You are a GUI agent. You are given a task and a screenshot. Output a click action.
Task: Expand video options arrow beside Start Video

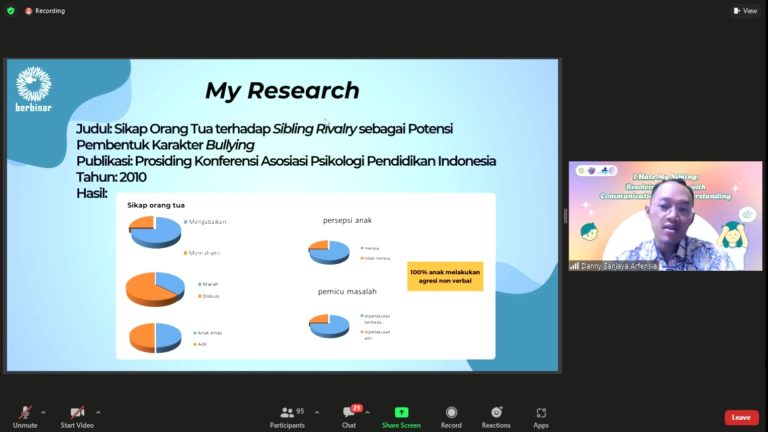click(x=98, y=411)
